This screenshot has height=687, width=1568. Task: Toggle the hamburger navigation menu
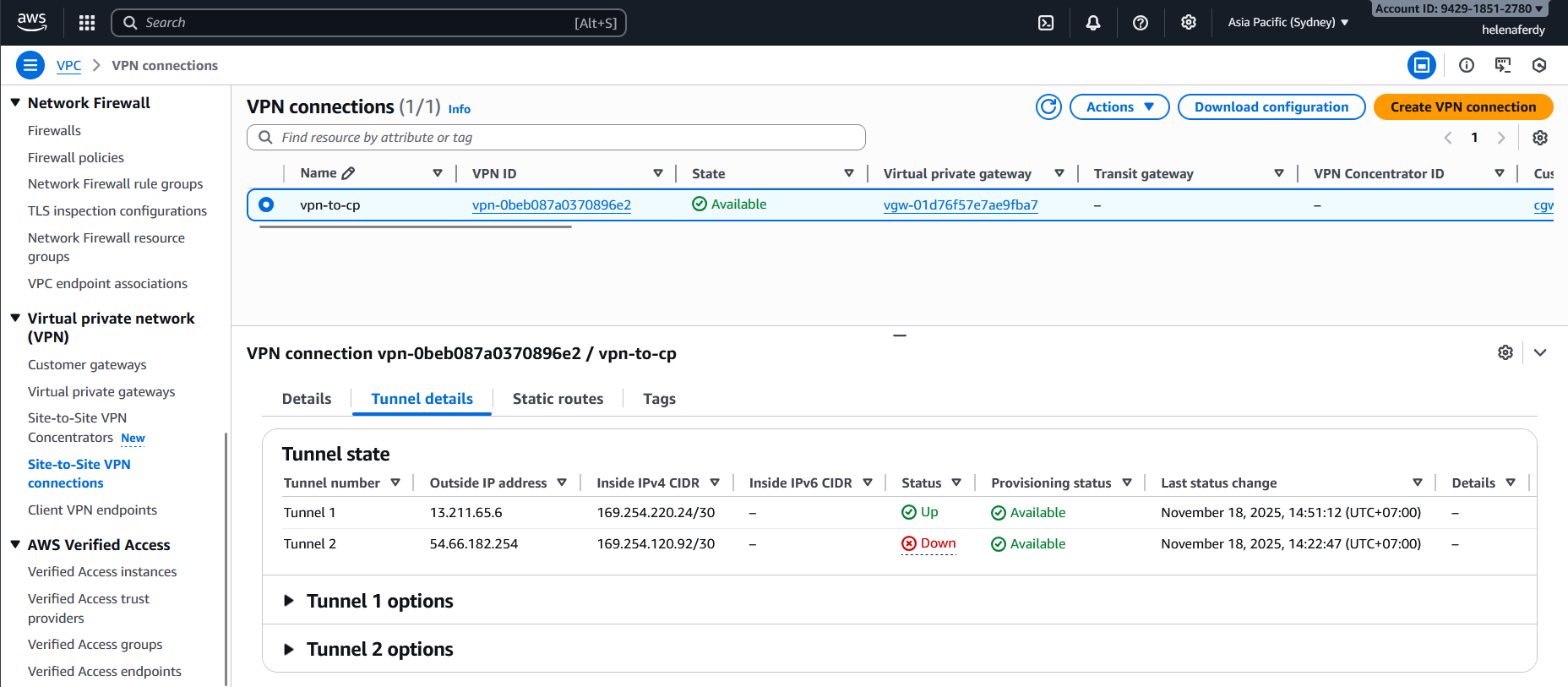pos(30,65)
